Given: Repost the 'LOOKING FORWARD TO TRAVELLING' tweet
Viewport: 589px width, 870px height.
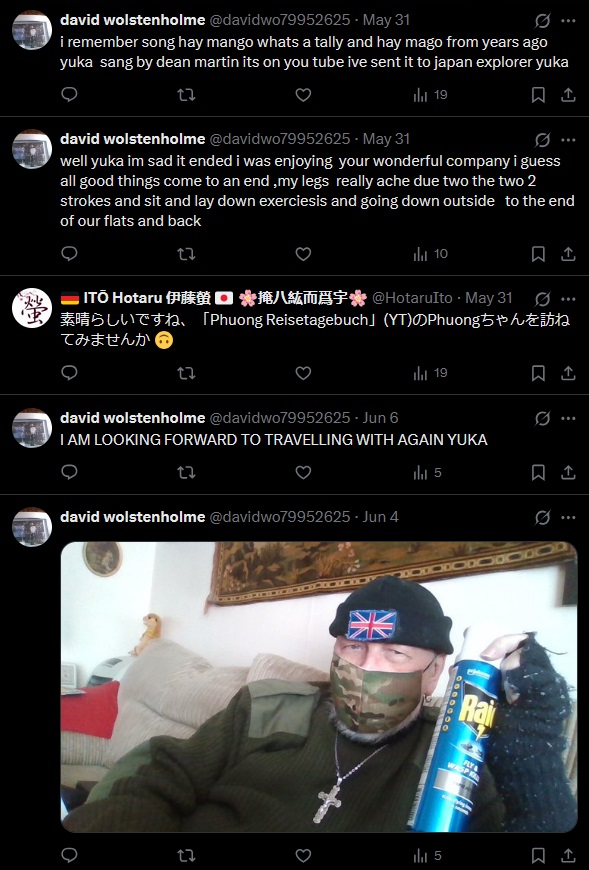Looking at the screenshot, I should [186, 473].
